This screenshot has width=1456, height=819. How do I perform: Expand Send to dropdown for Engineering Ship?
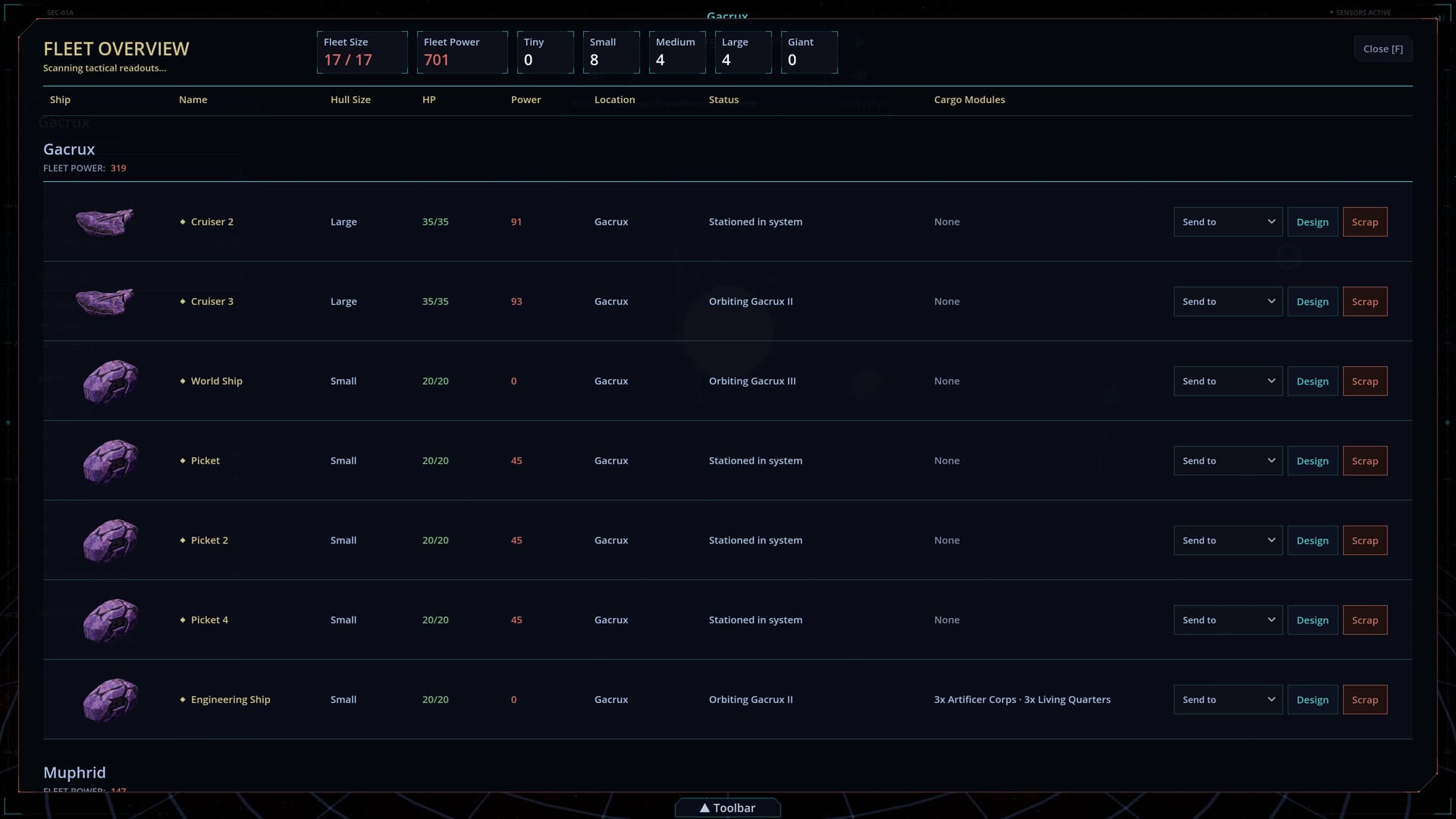click(x=1228, y=700)
